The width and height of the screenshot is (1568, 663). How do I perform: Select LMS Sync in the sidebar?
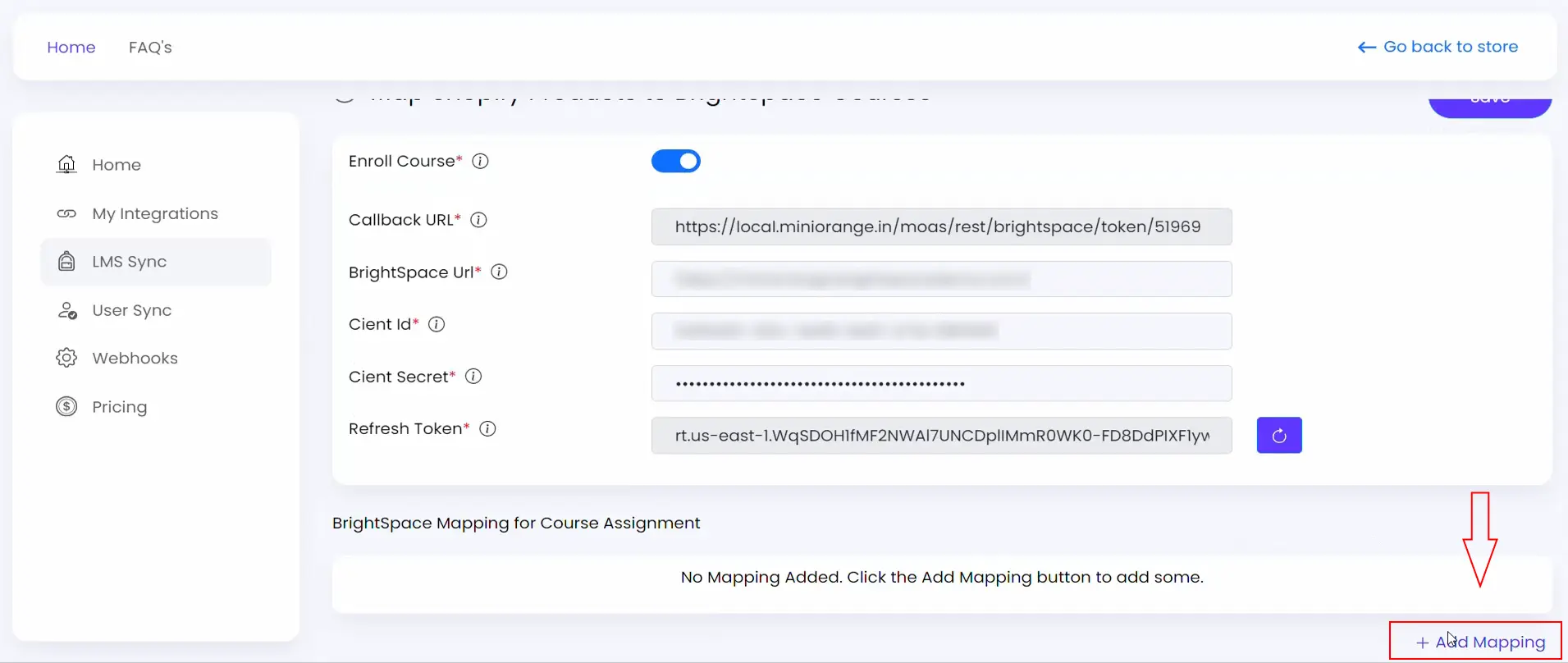[156, 262]
